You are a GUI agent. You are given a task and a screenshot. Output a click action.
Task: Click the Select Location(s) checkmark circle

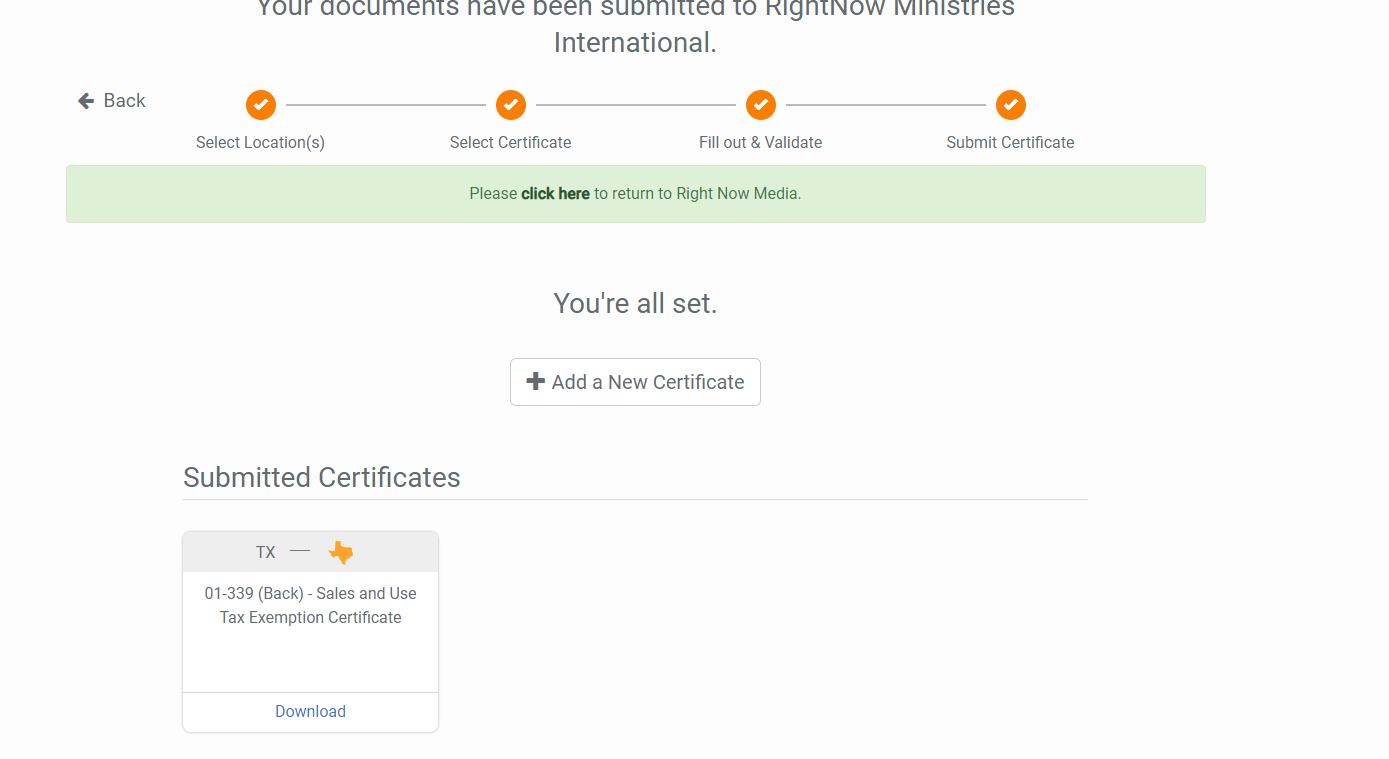tap(261, 104)
